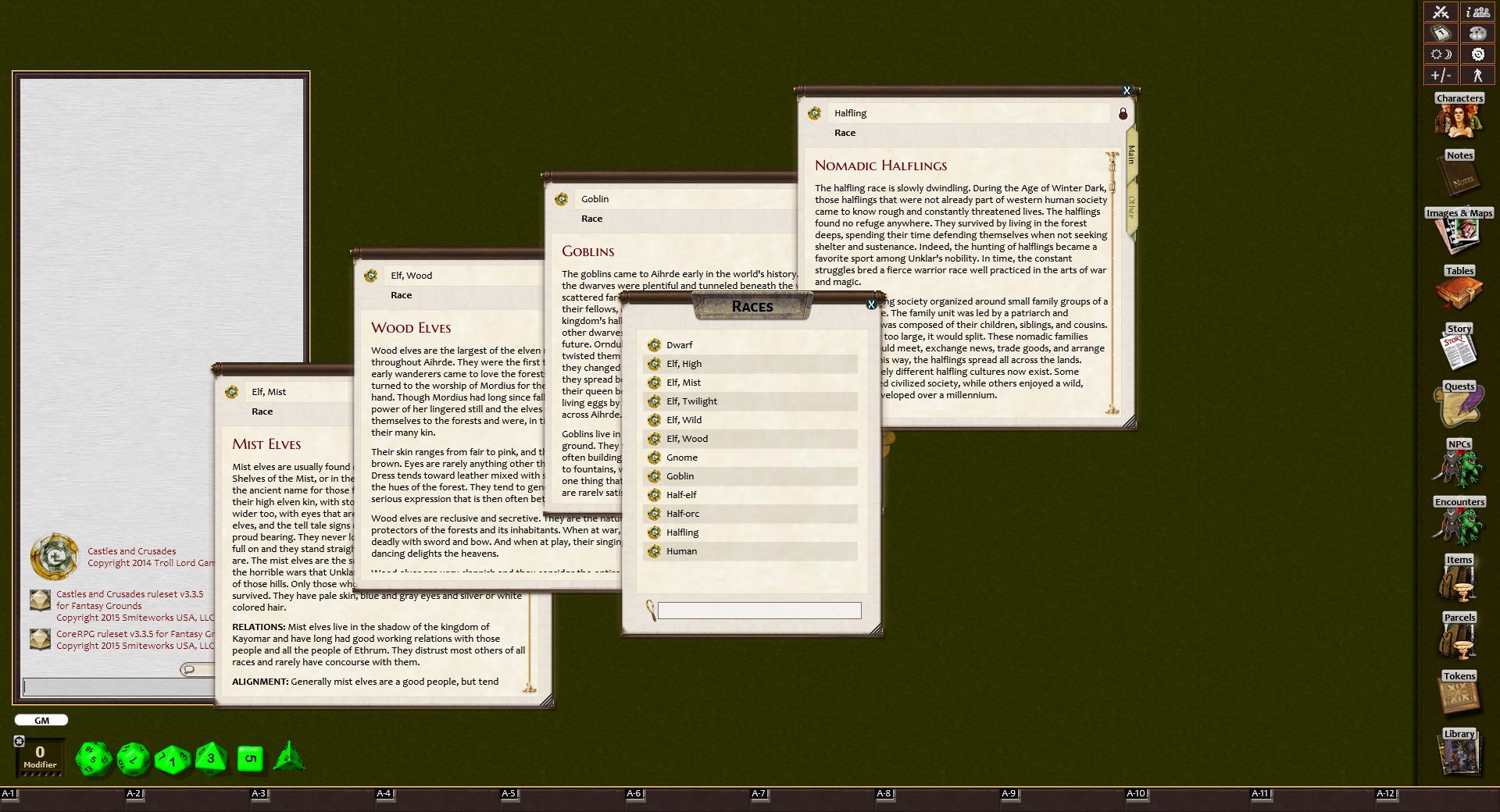Open the Options gear icon
Screen dimensions: 1500x812
[x=1477, y=54]
